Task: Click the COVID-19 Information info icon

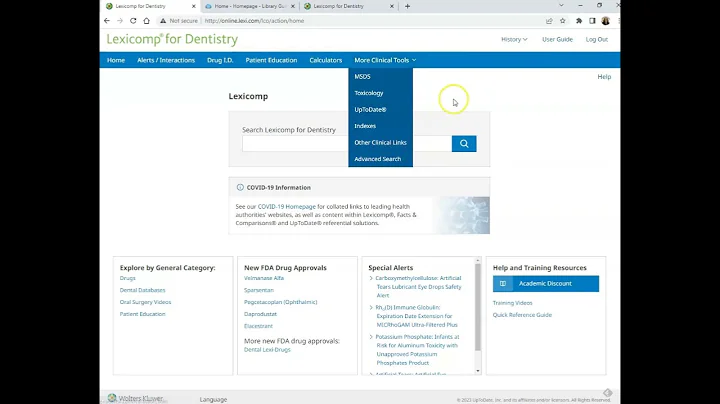Action: [240, 187]
